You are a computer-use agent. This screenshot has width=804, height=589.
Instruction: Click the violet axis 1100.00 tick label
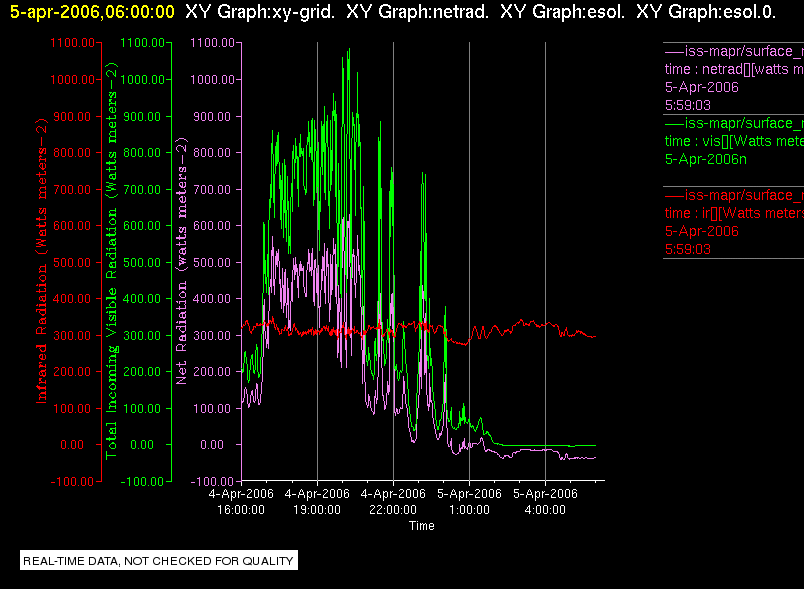(212, 43)
